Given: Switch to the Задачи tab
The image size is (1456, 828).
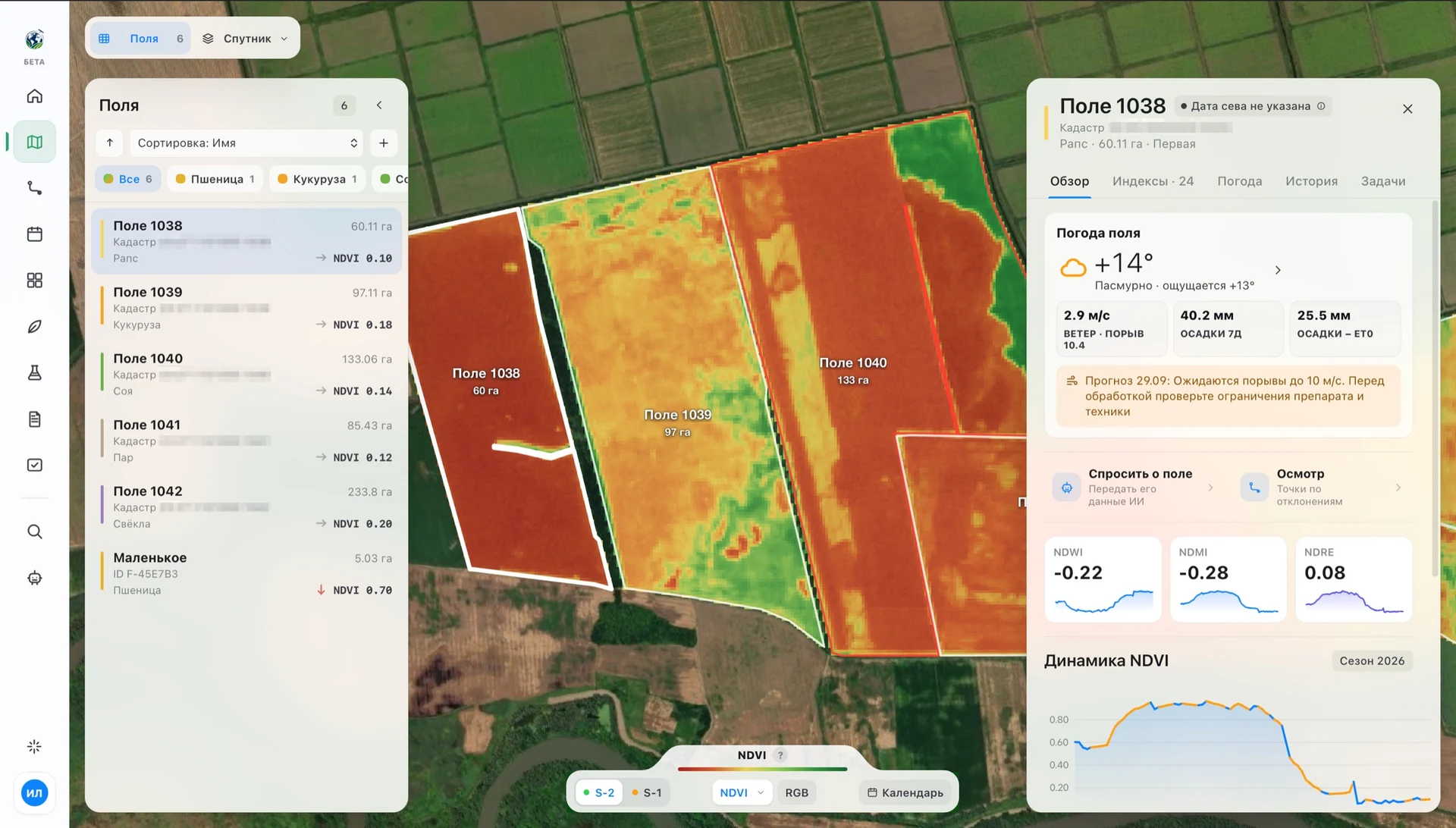Looking at the screenshot, I should point(1382,181).
